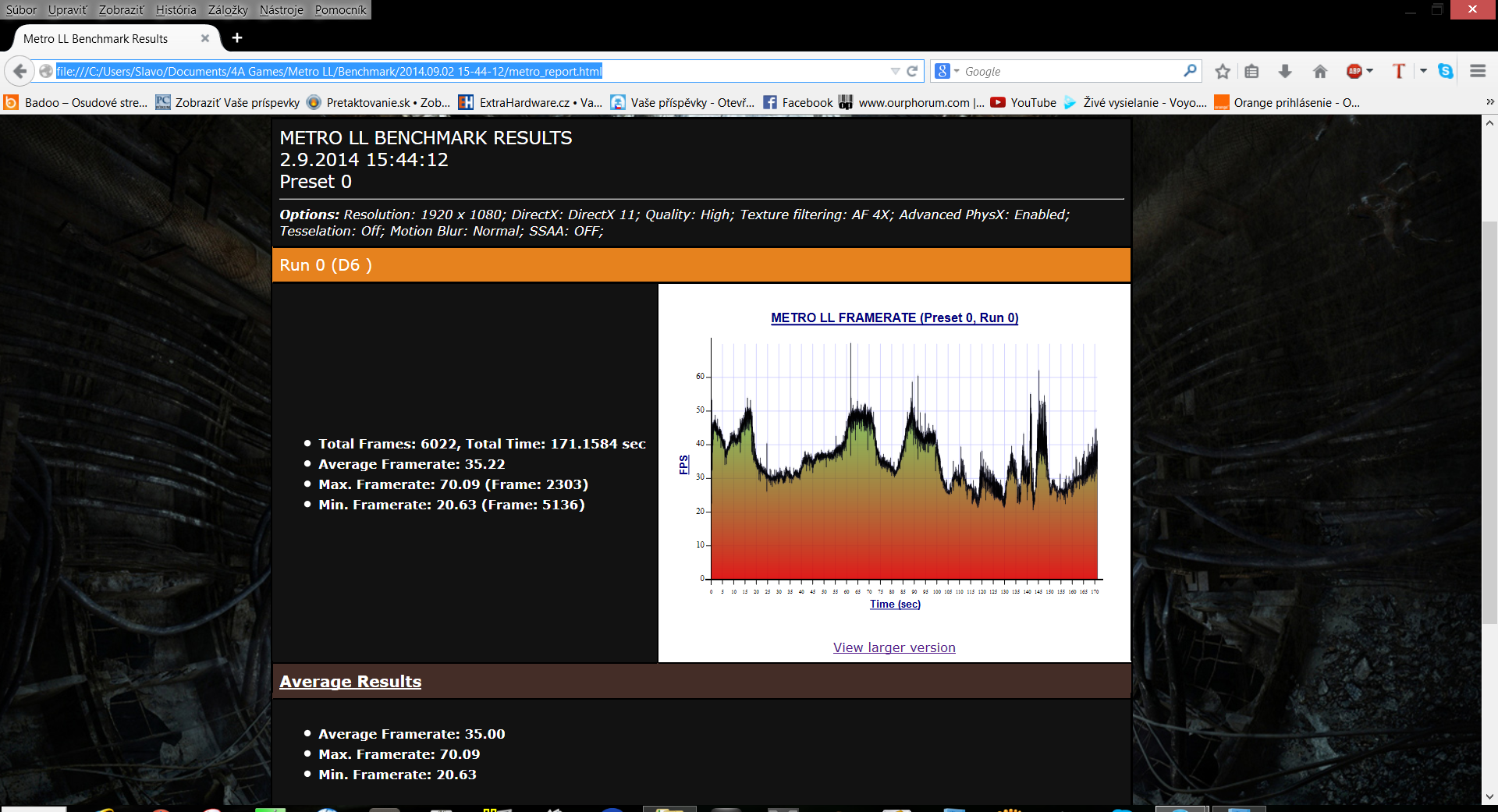1498x812 pixels.
Task: Open the Upraviť menu
Action: point(67,9)
